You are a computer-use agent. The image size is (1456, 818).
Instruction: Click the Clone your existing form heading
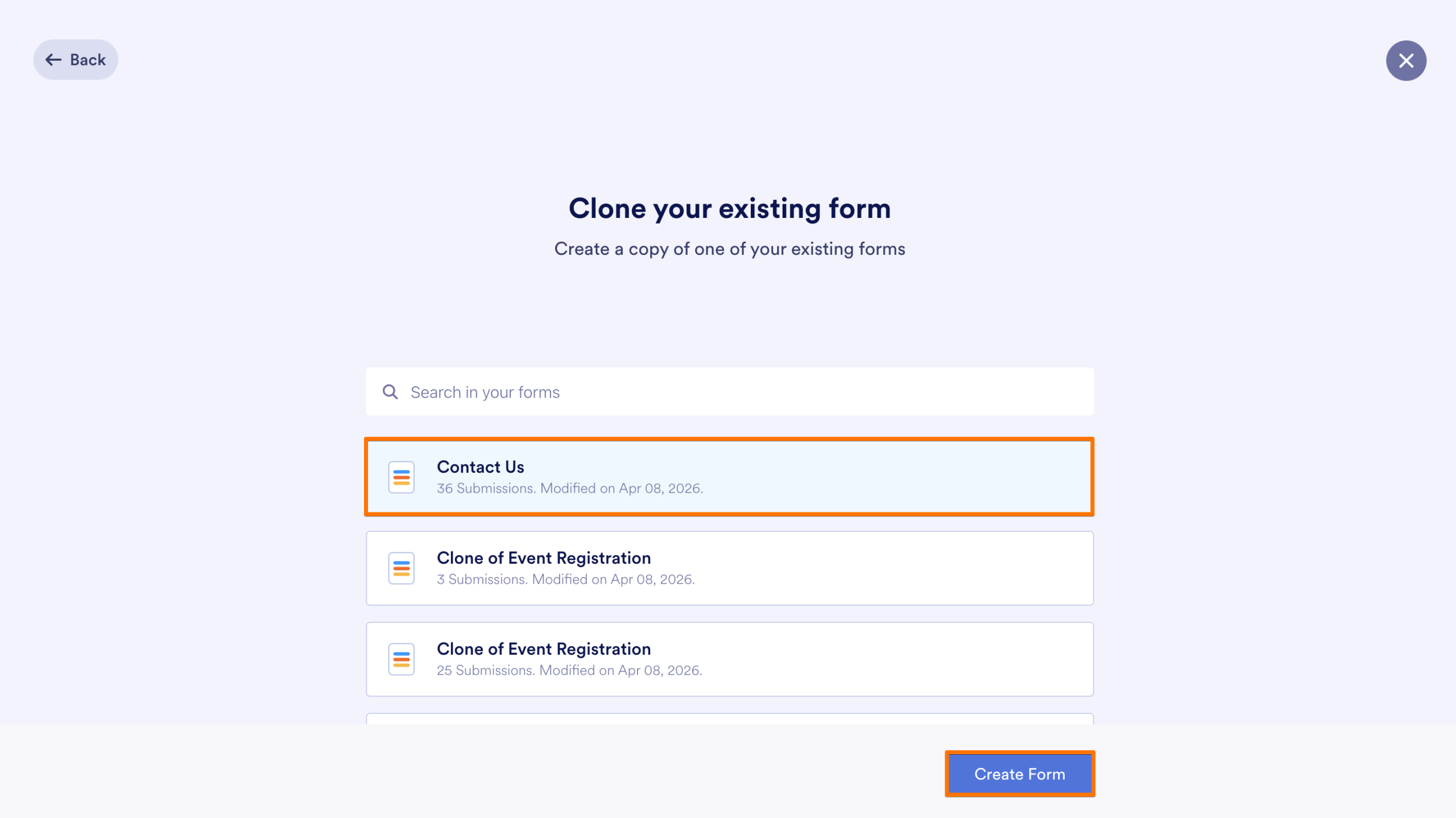pos(730,208)
